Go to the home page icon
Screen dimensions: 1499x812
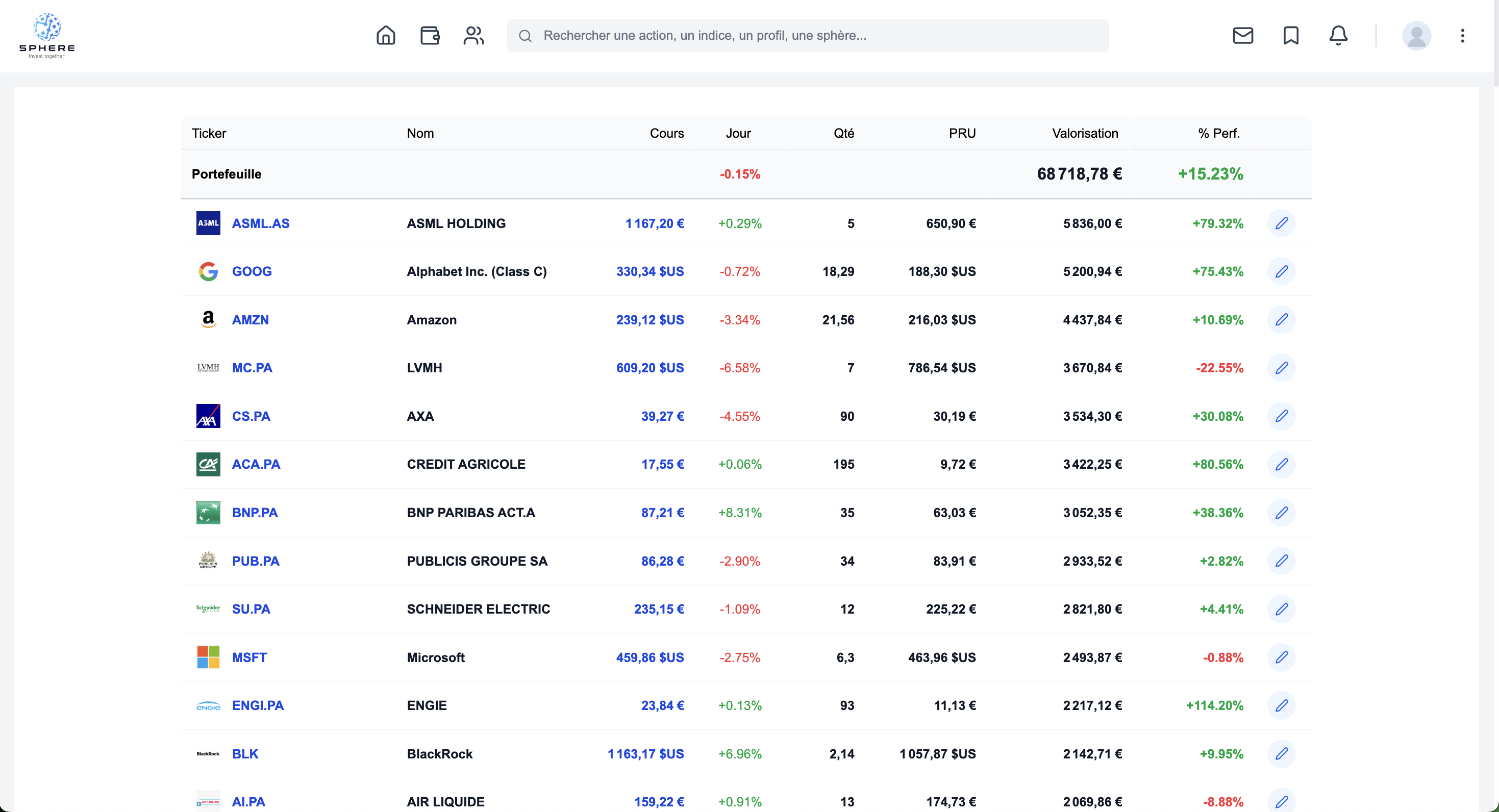click(385, 36)
